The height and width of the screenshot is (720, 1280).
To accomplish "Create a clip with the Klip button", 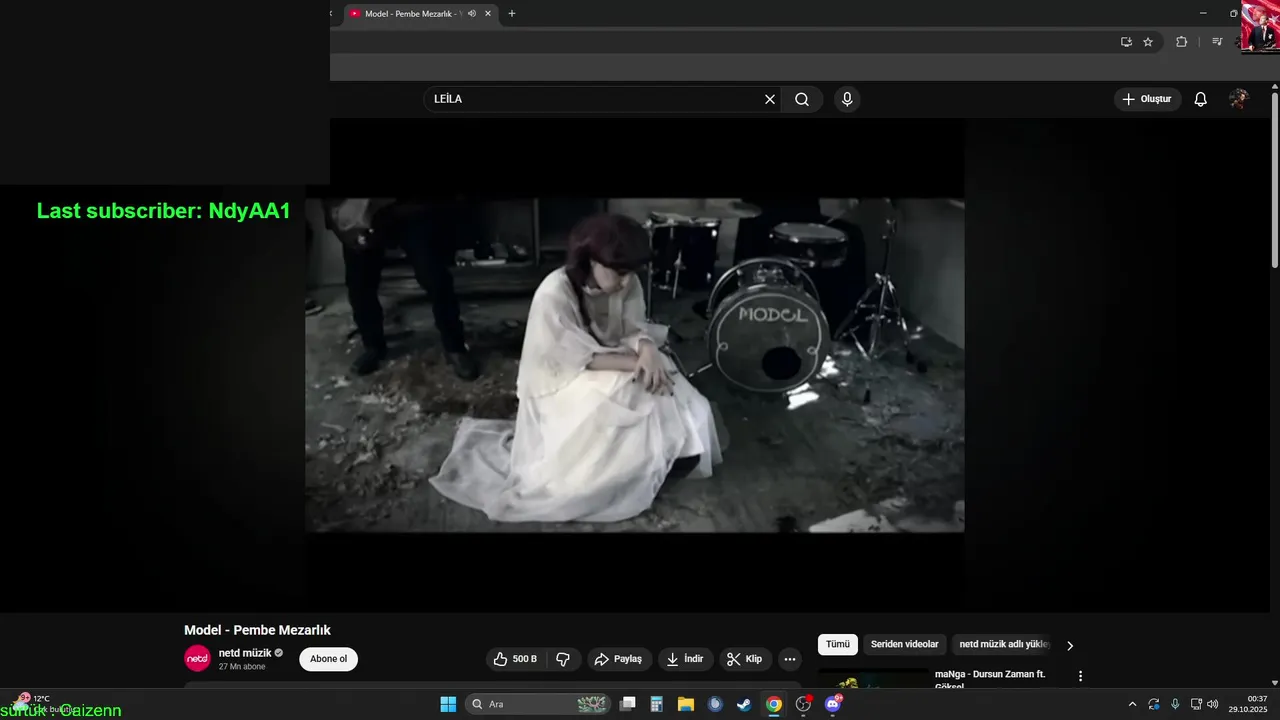I will 745,659.
